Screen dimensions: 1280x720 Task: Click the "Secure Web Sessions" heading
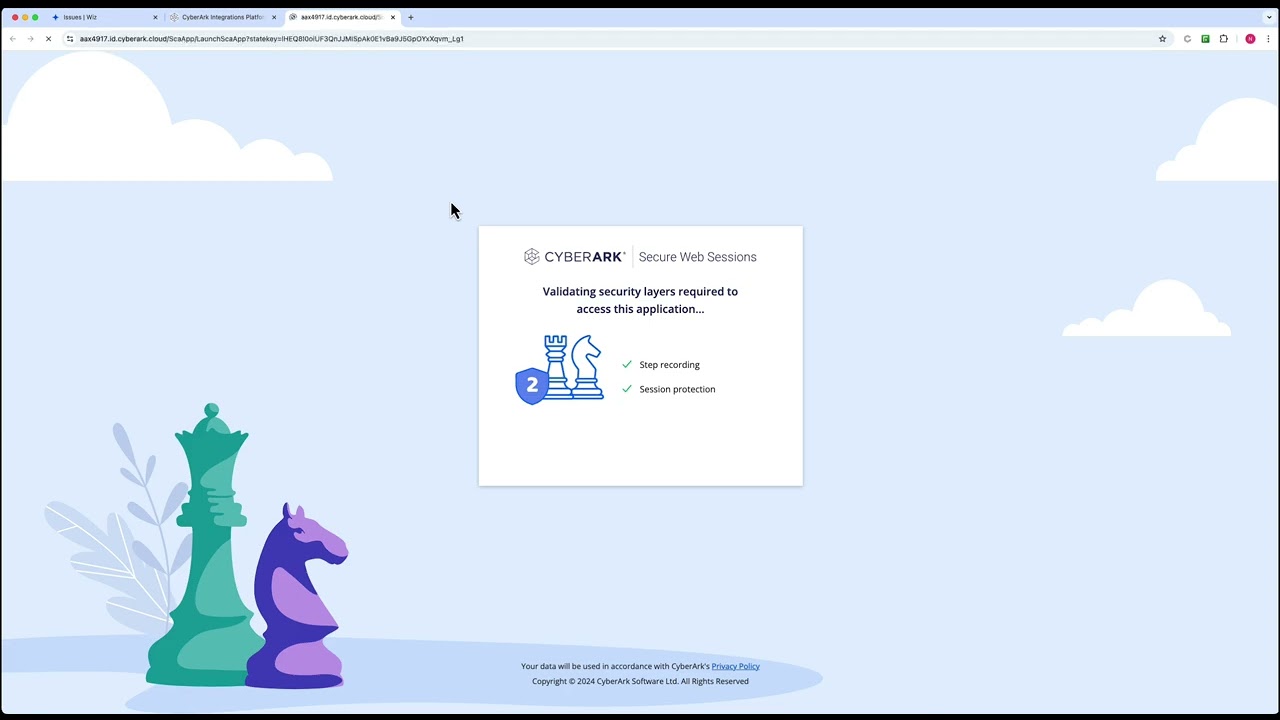[x=697, y=257]
